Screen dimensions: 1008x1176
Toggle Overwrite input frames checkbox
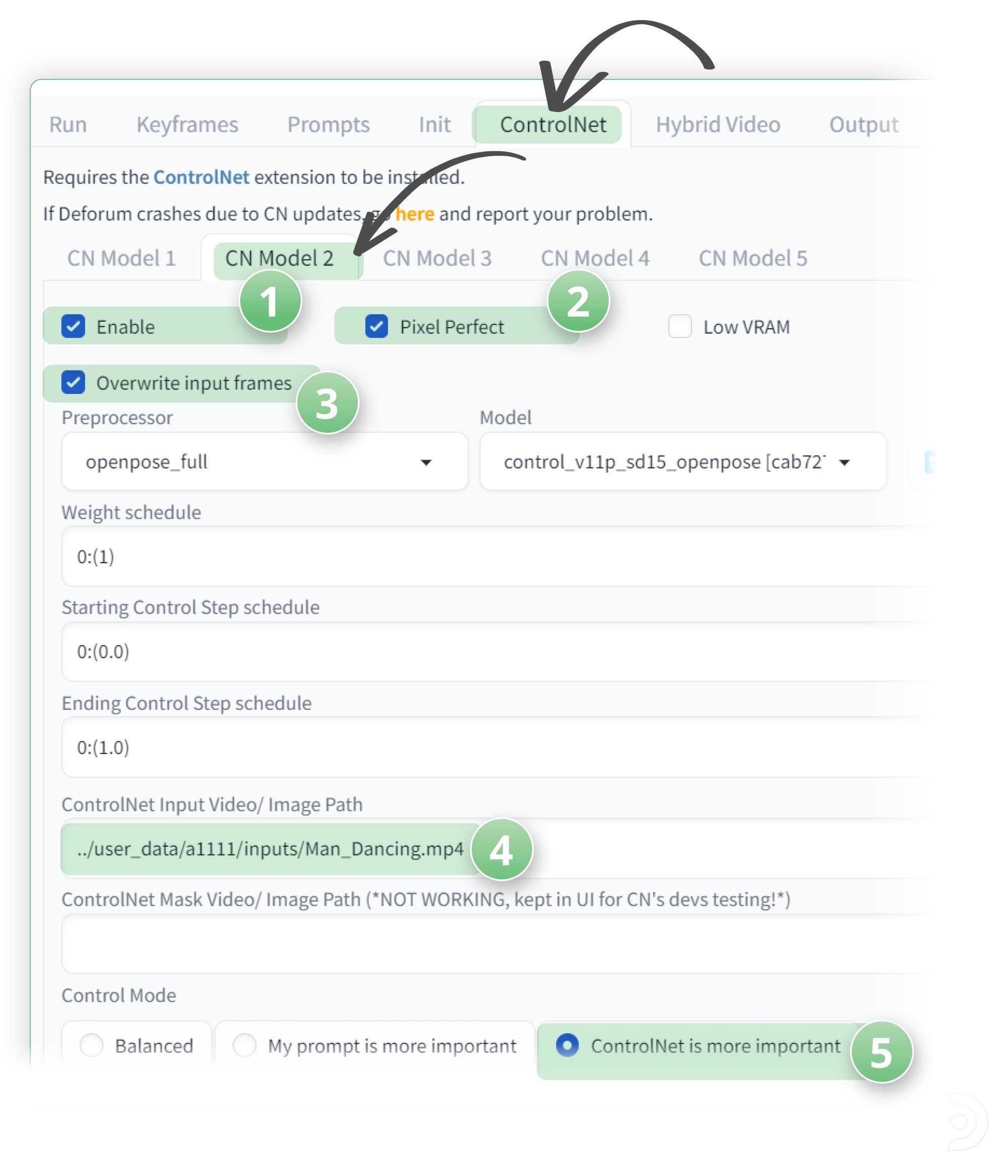[x=73, y=383]
